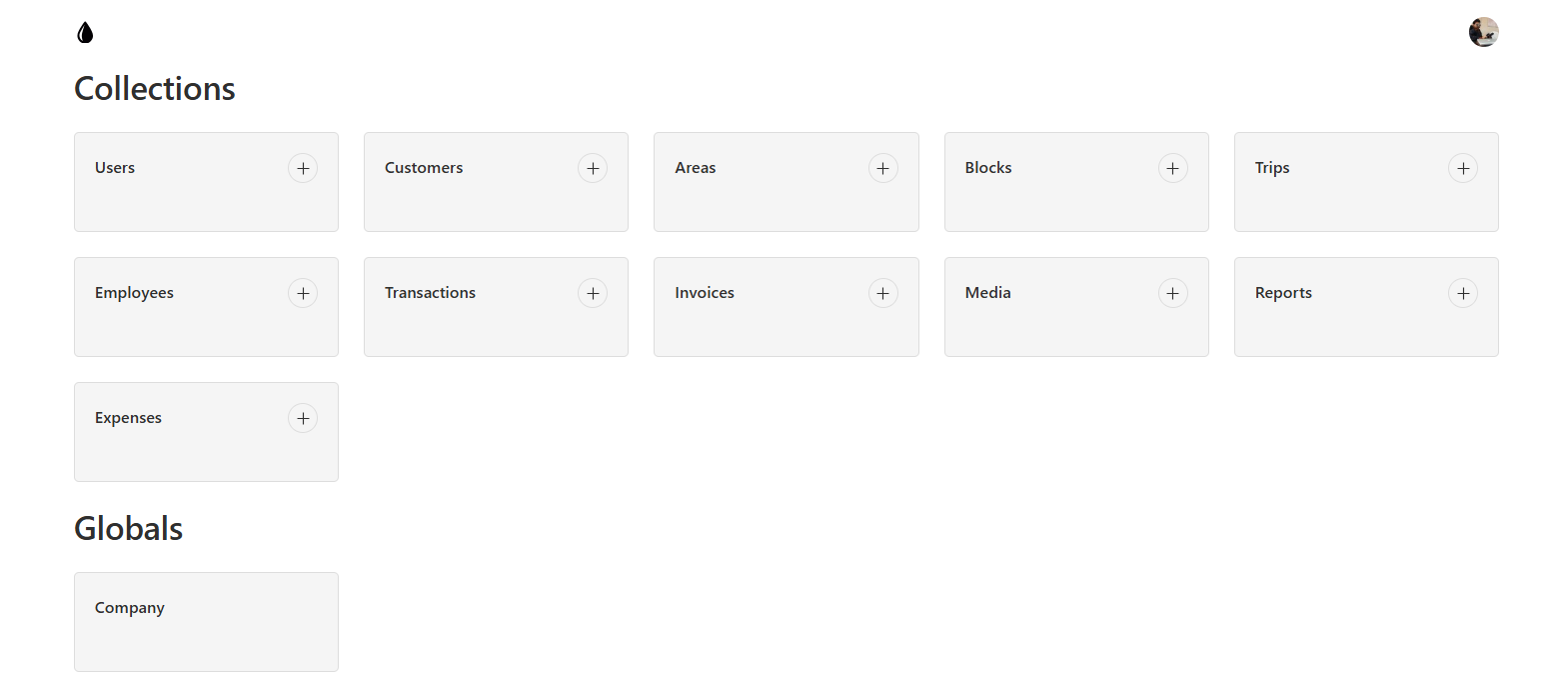
Task: Click plus icon on Employees card
Action: coord(303,293)
